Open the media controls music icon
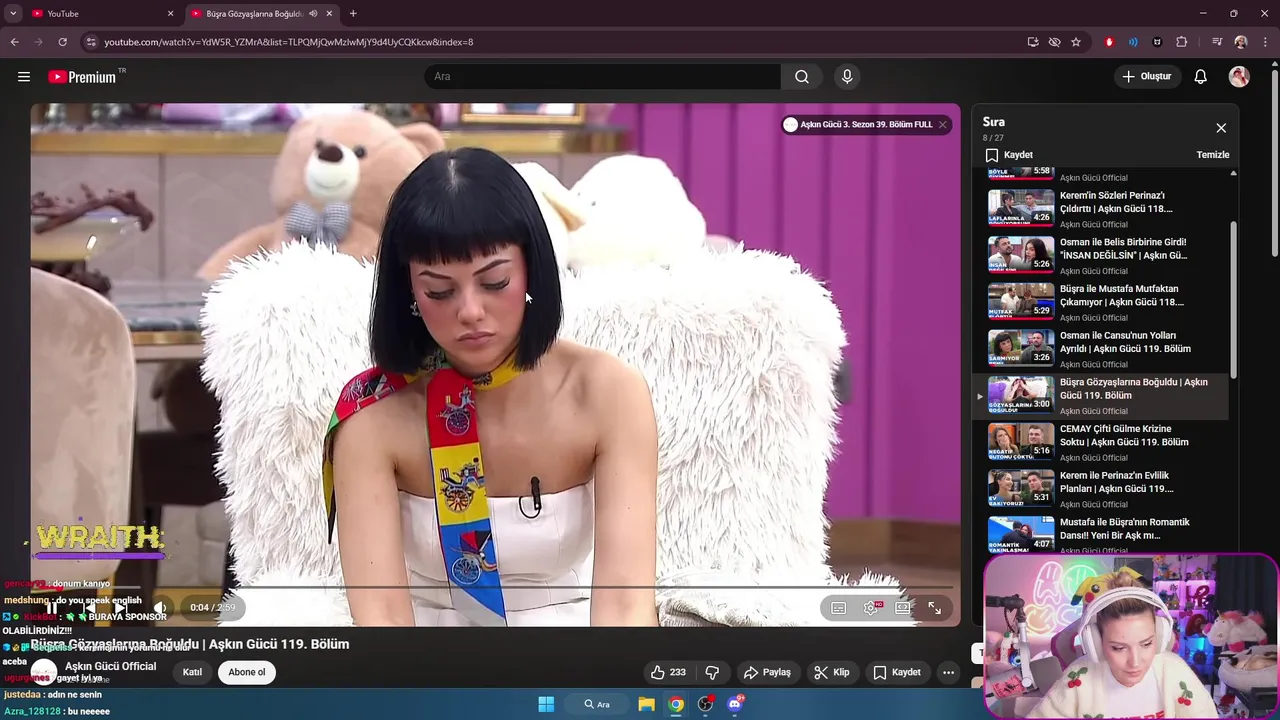1280x720 pixels. (x=1217, y=42)
